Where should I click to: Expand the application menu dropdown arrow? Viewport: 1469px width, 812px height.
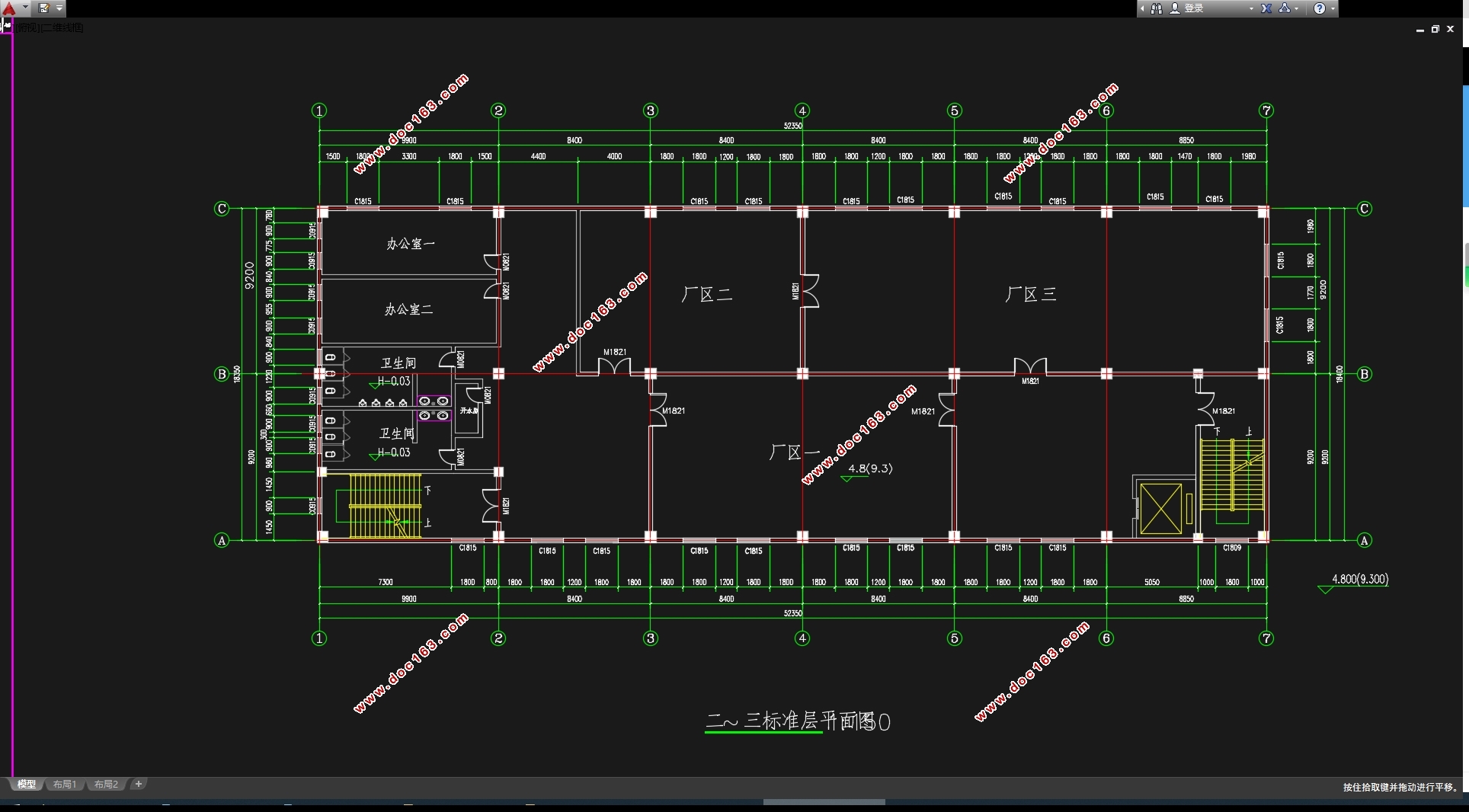click(25, 8)
